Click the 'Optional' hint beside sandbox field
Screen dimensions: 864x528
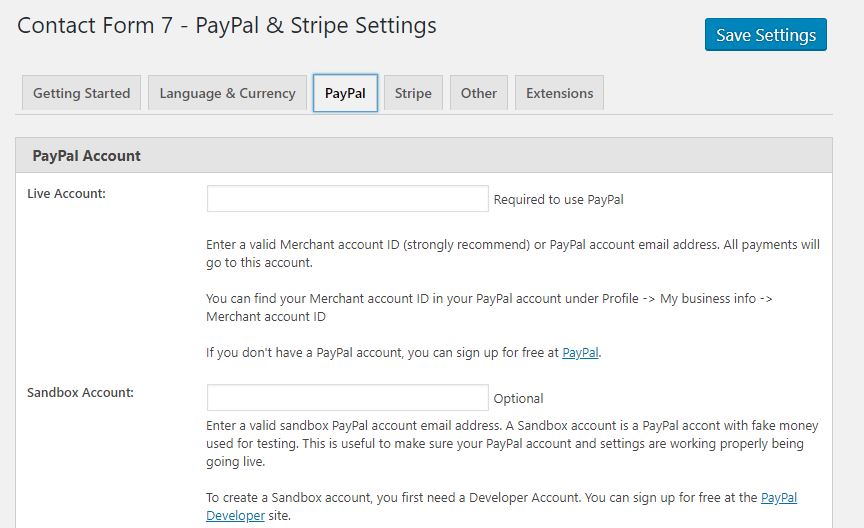519,398
